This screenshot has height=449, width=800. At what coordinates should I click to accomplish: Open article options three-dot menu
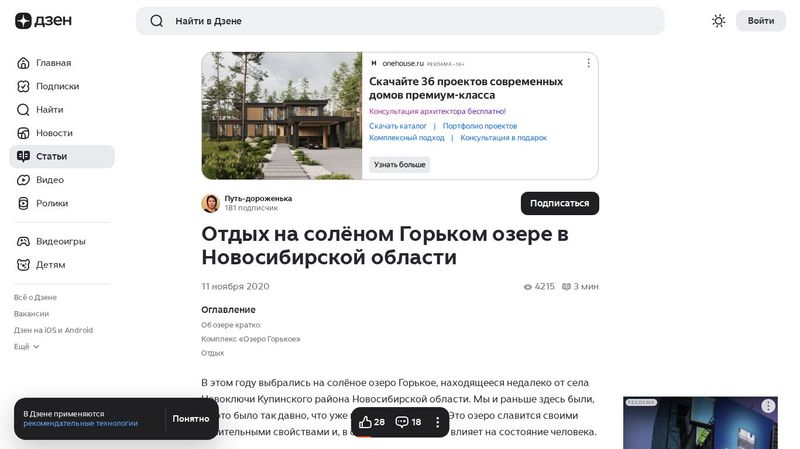point(437,422)
